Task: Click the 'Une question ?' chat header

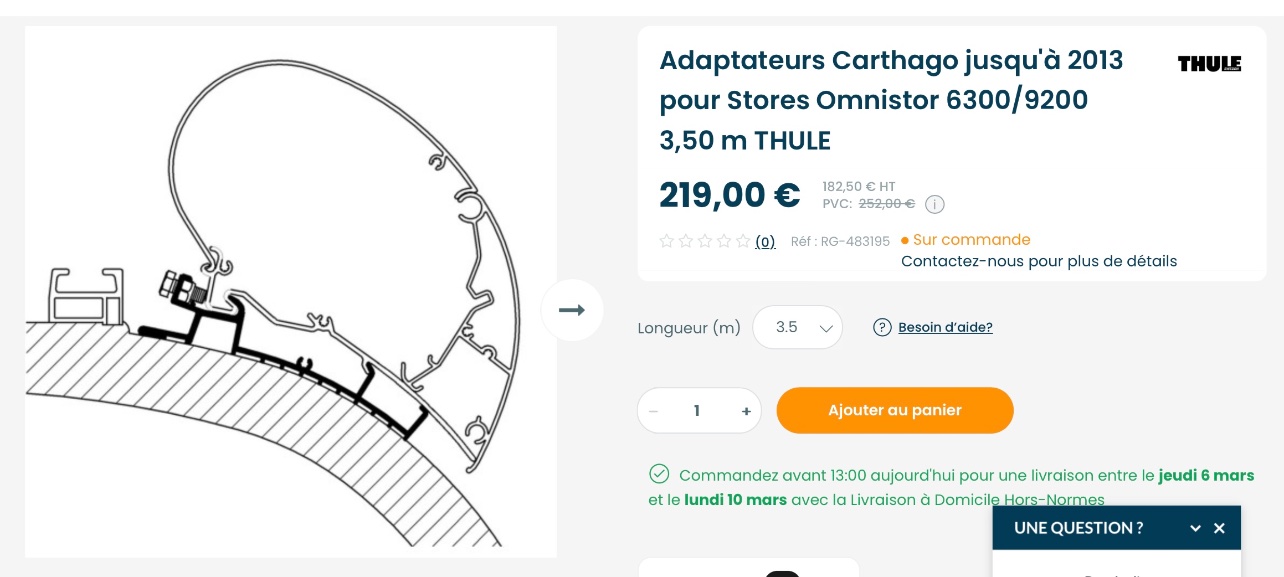Action: click(1079, 528)
